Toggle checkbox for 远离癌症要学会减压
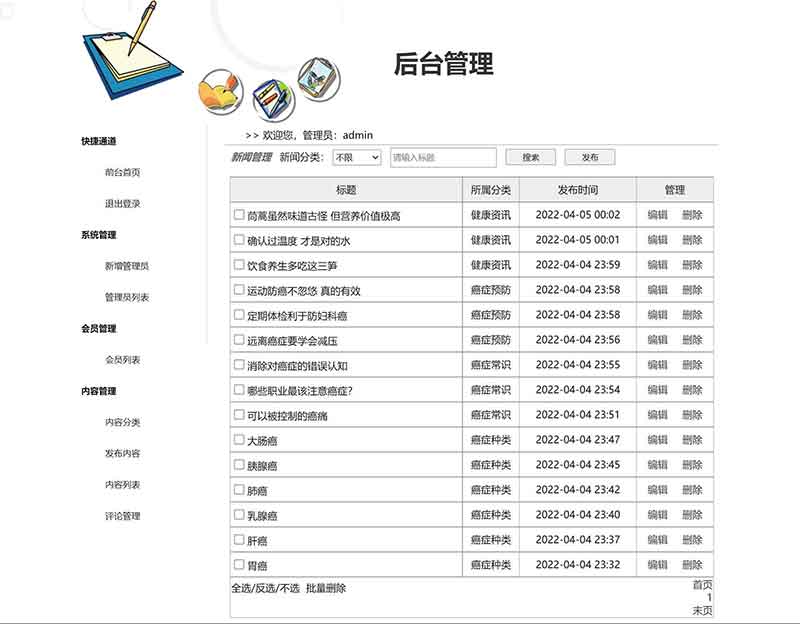The image size is (800, 624). click(239, 339)
